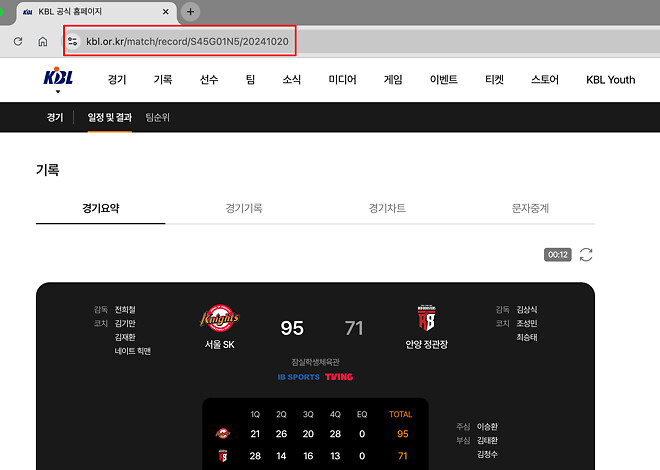Switch to the 경기요약 tab
660x470 pixels.
[x=101, y=208]
